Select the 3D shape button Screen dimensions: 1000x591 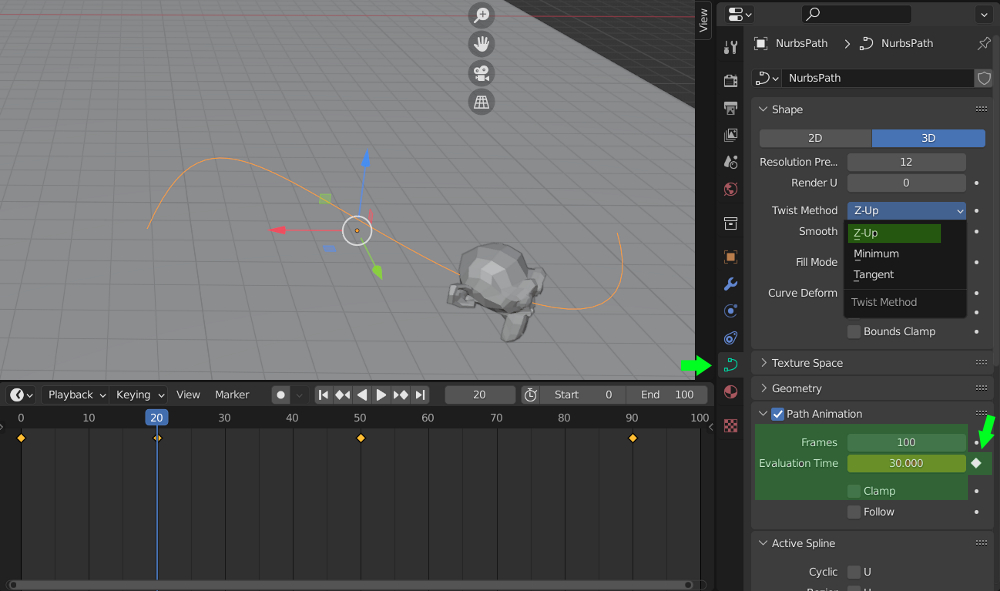pyautogui.click(x=928, y=138)
